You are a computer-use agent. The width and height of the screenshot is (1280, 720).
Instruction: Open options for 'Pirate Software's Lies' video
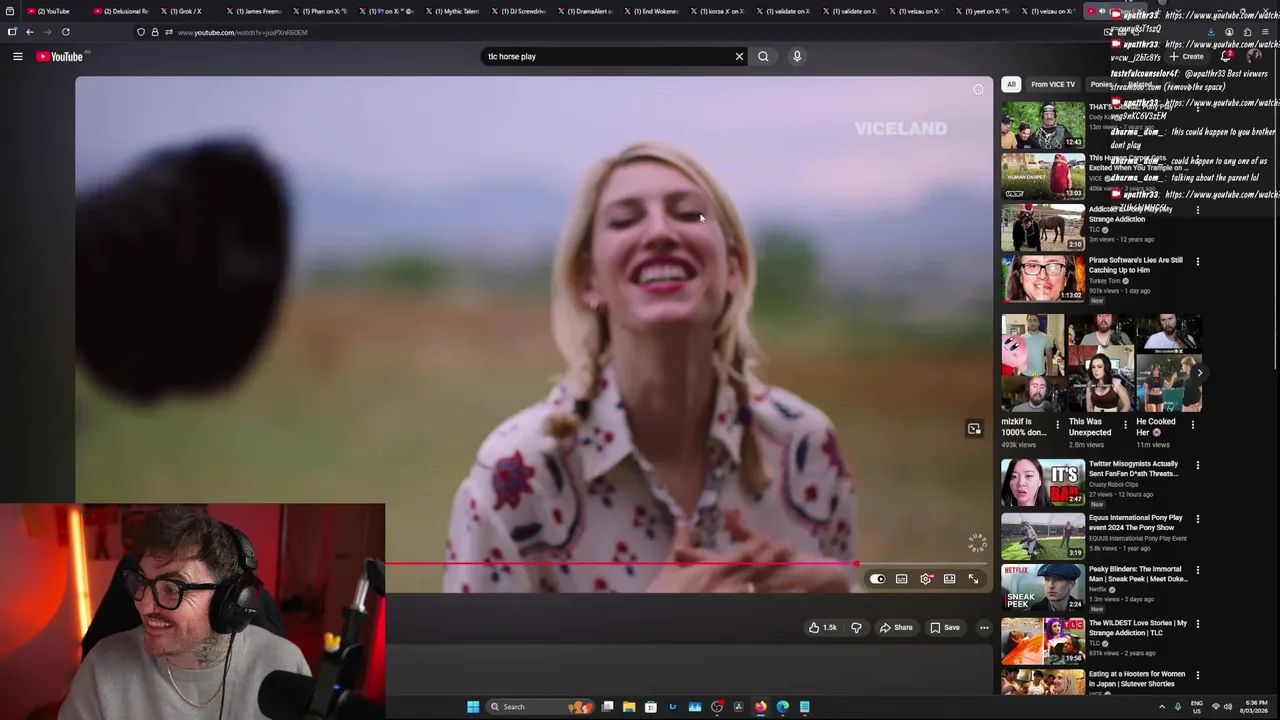tap(1198, 262)
